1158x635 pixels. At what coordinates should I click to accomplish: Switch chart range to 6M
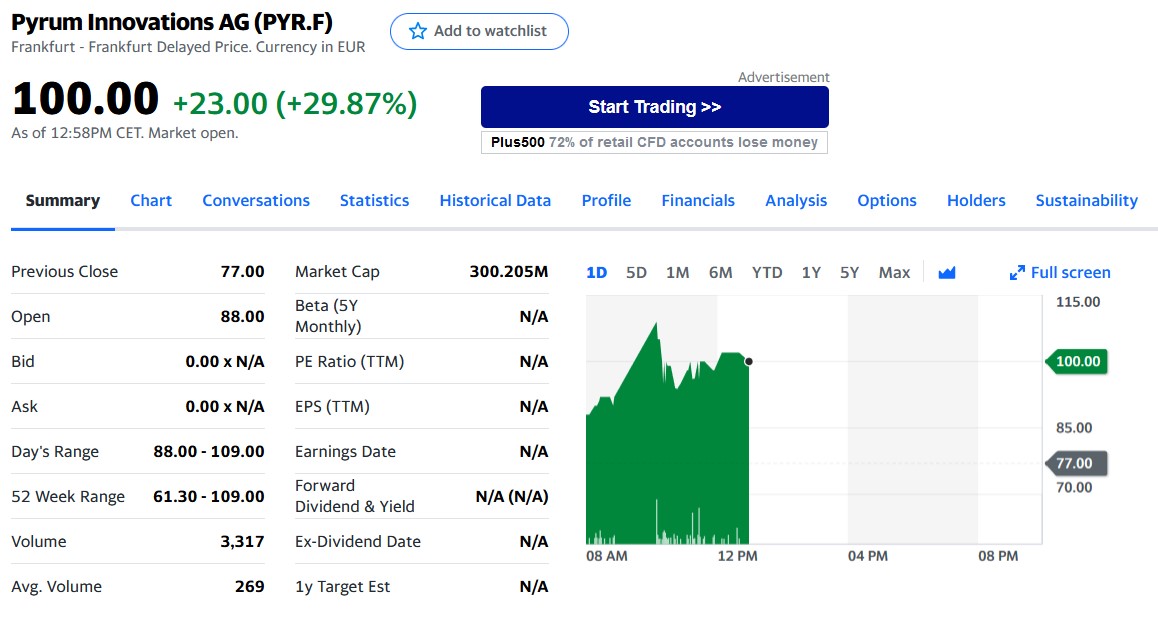click(720, 272)
